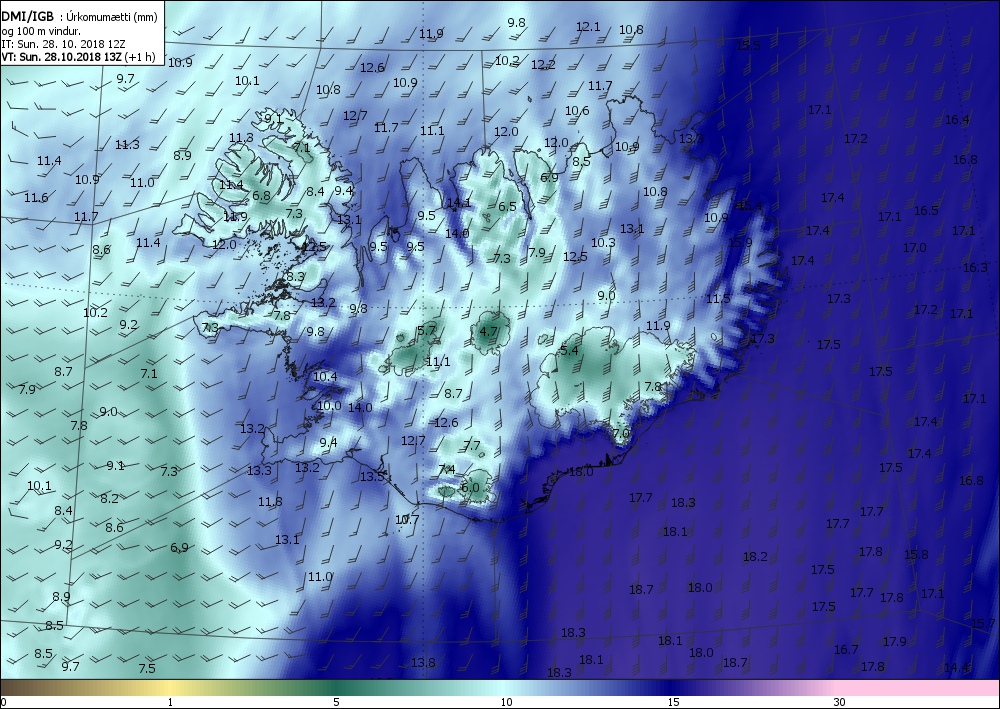Viewport: 1000px width, 709px height.
Task: Click the 15.5 value near the top
Action: (748, 45)
